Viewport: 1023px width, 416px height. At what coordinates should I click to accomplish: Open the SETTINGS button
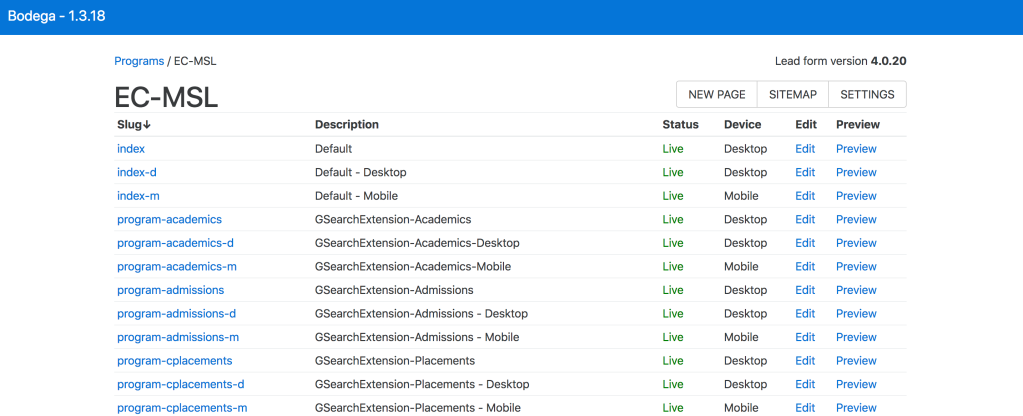click(x=867, y=95)
